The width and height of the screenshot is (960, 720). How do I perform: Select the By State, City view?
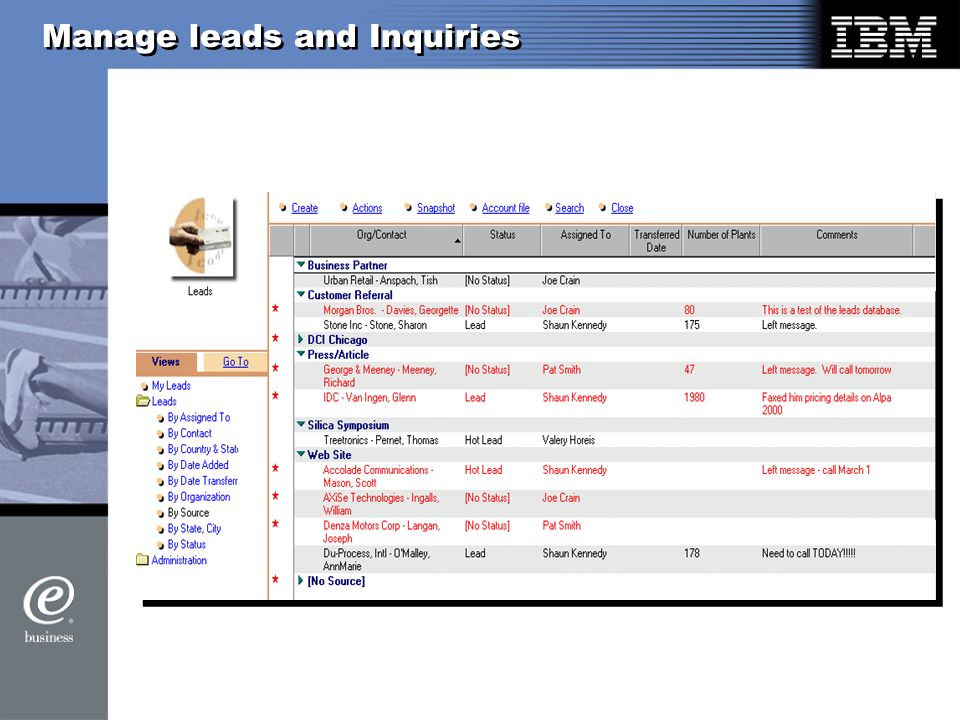click(194, 529)
